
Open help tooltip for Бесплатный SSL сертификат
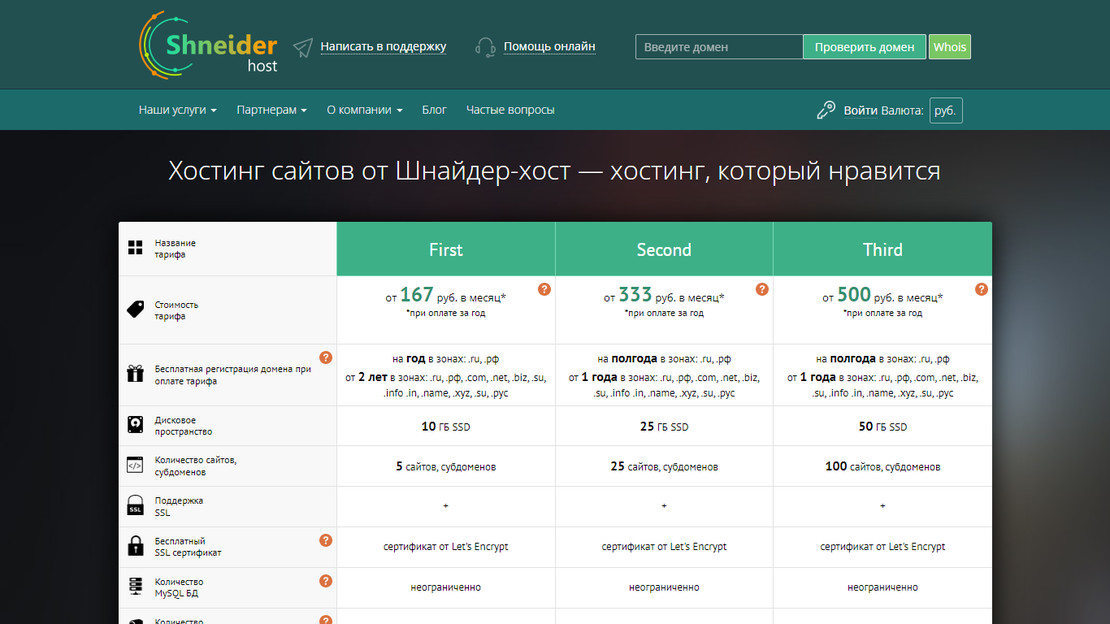326,540
